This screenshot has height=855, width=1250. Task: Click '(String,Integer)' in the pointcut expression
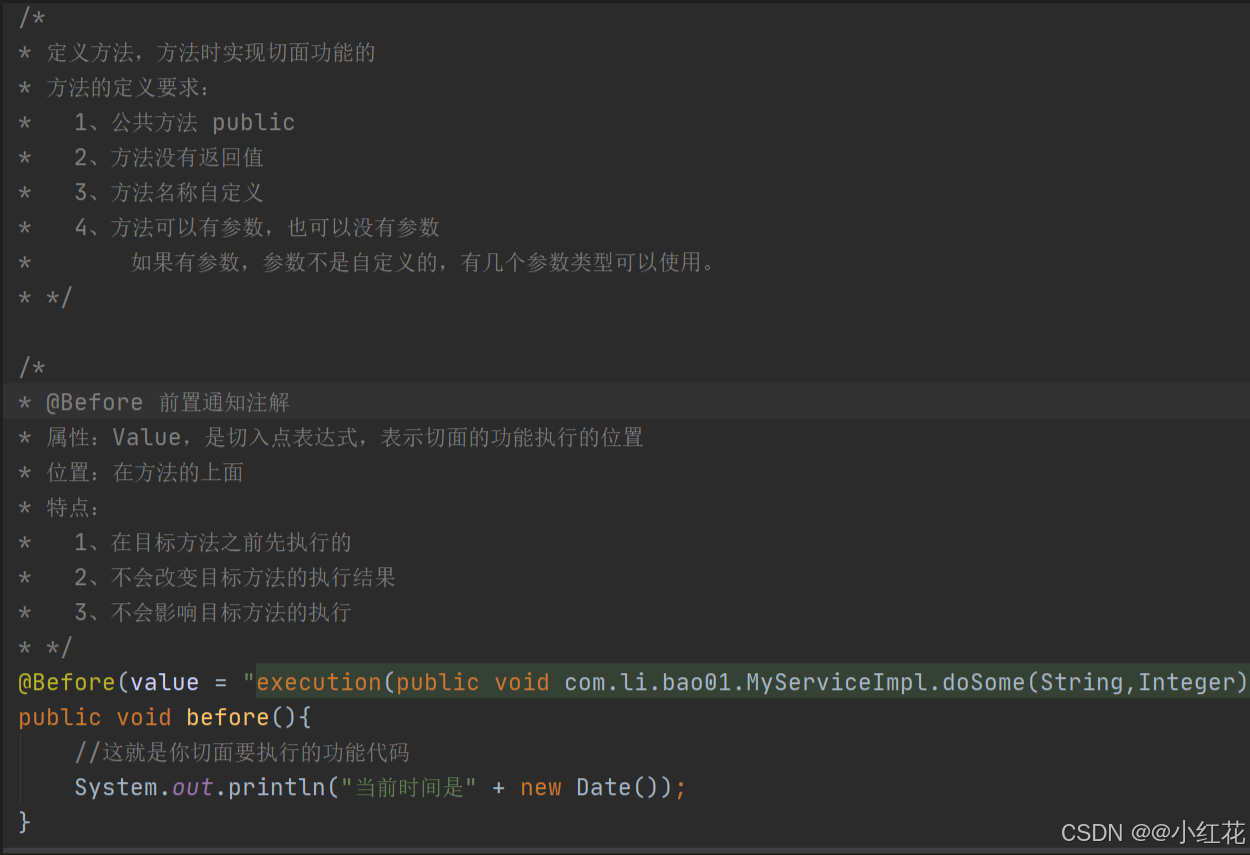(1138, 682)
